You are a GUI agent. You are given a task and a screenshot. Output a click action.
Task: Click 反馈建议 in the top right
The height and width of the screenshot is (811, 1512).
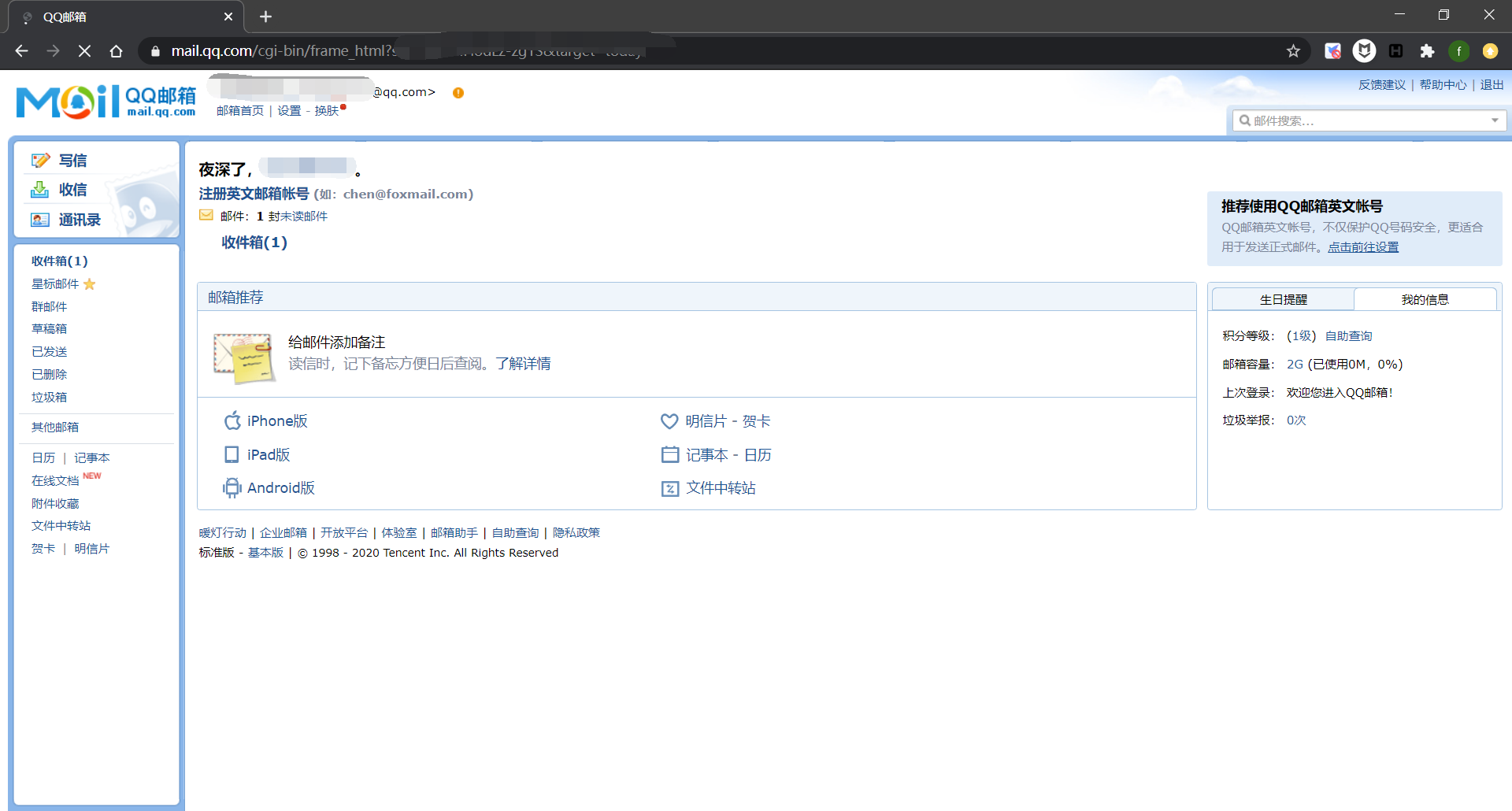click(1382, 85)
